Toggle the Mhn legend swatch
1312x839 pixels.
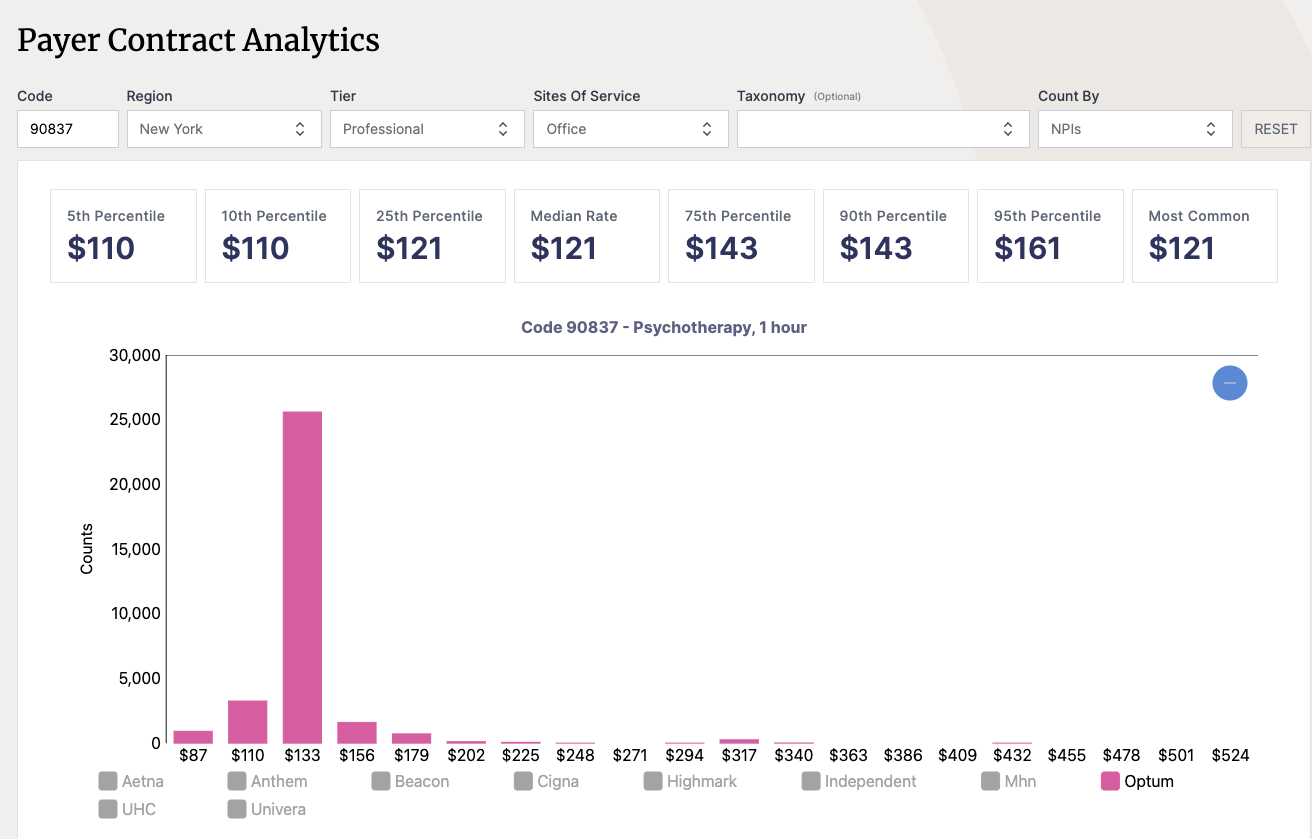click(991, 781)
